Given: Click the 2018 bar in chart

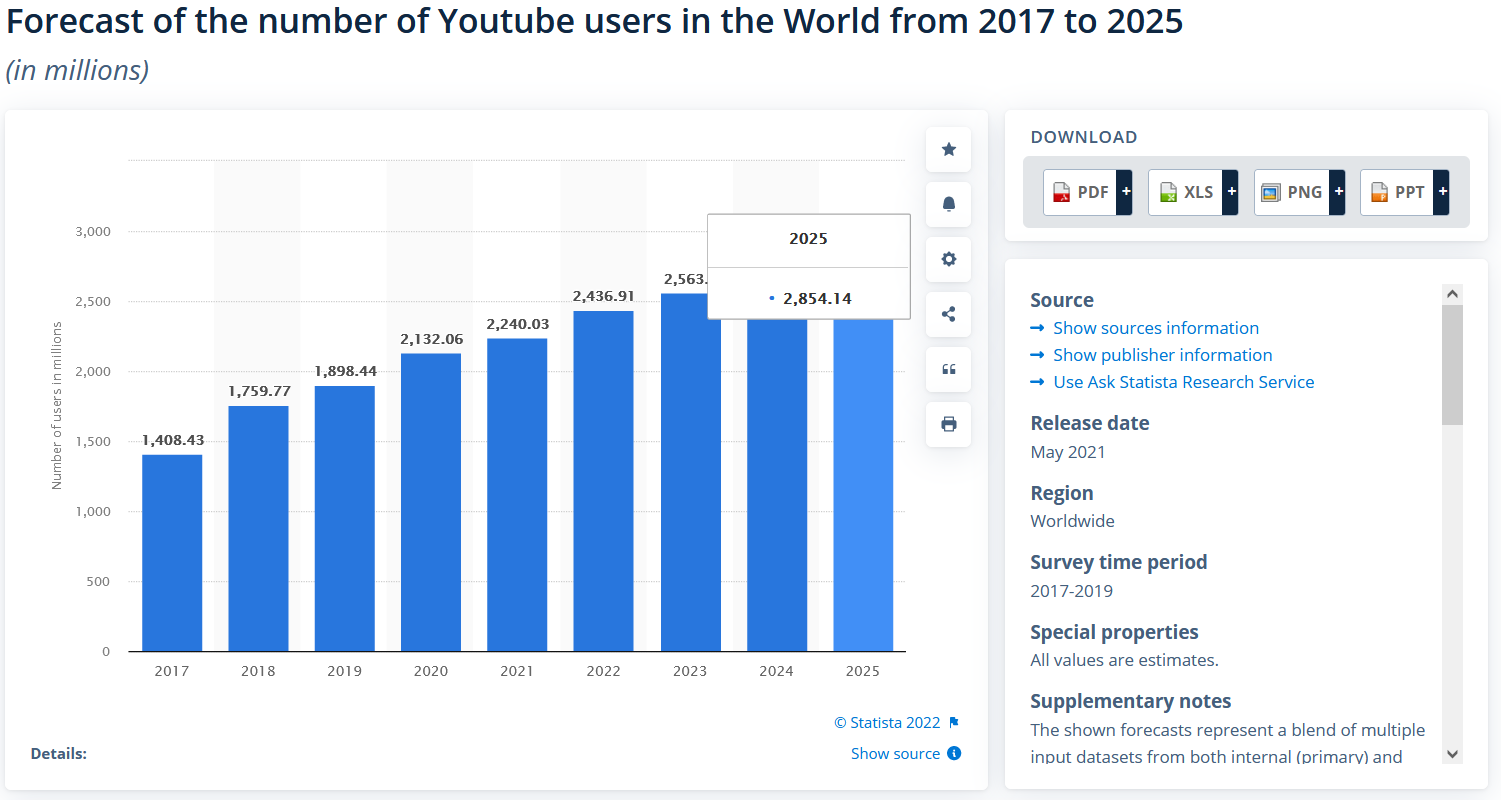Looking at the screenshot, I should pos(258,529).
